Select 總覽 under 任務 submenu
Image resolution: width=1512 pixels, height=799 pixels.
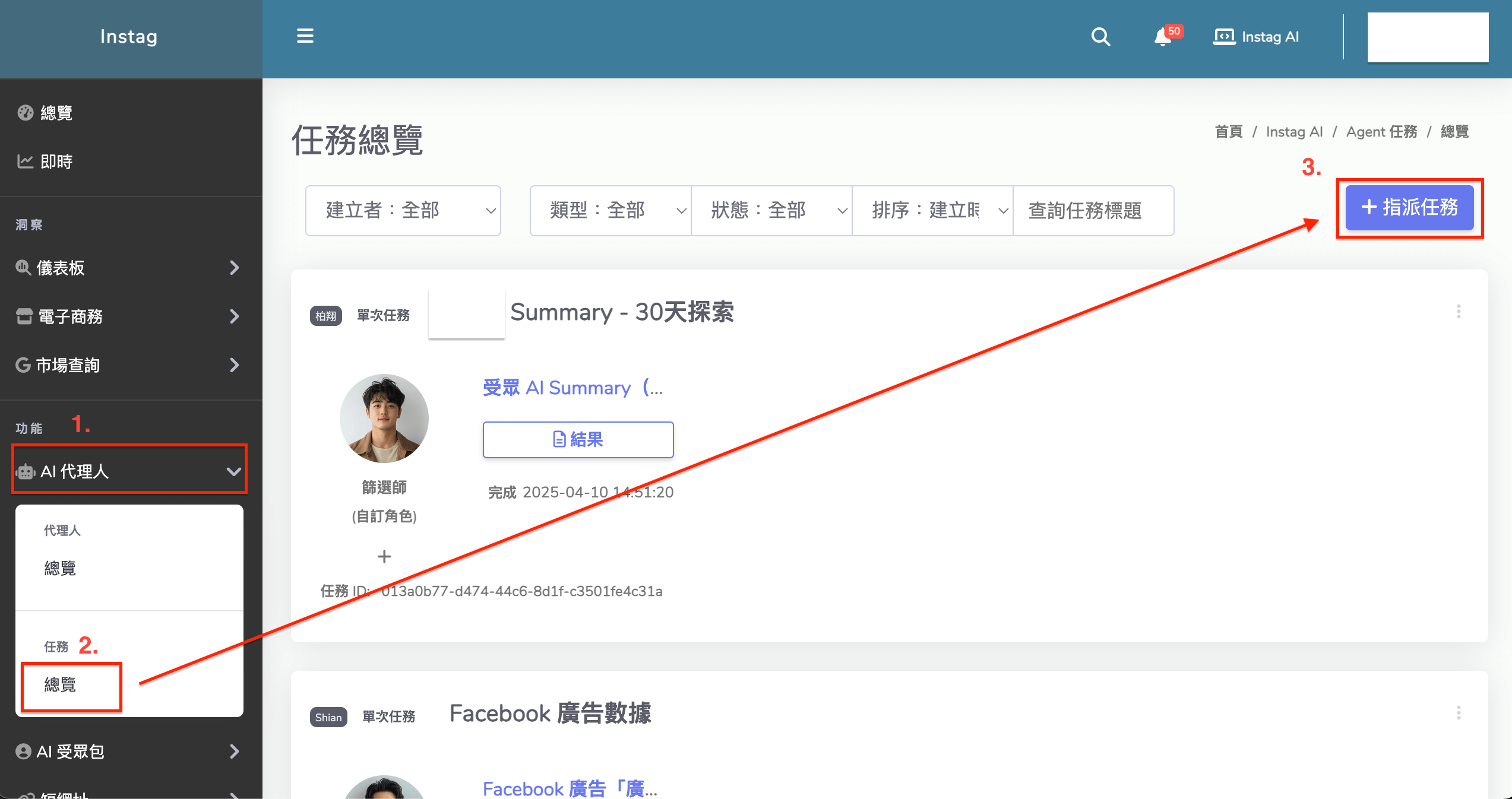pyautogui.click(x=61, y=685)
